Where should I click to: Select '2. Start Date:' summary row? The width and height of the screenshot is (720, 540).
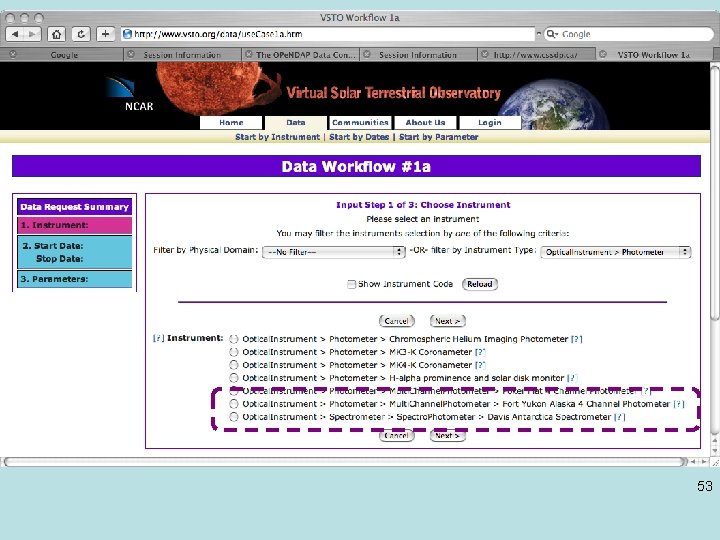coord(74,252)
